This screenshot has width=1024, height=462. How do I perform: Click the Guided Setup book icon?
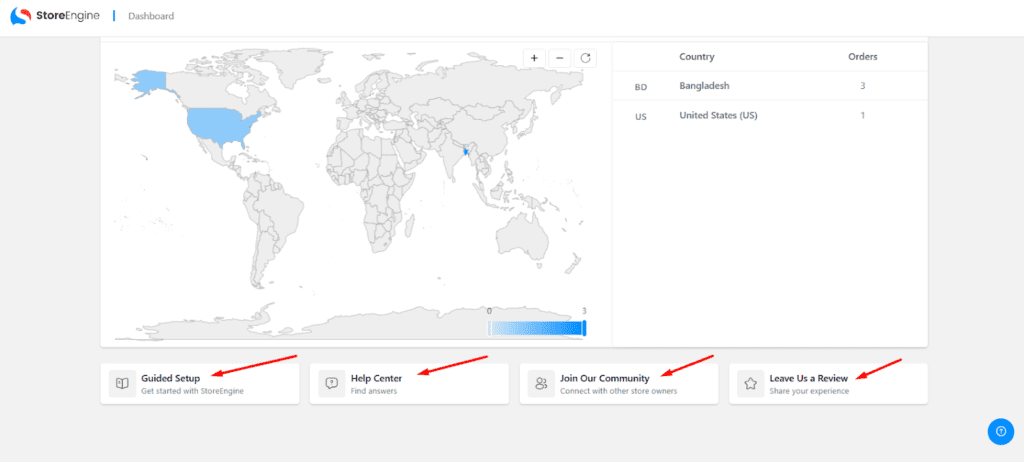pyautogui.click(x=122, y=384)
